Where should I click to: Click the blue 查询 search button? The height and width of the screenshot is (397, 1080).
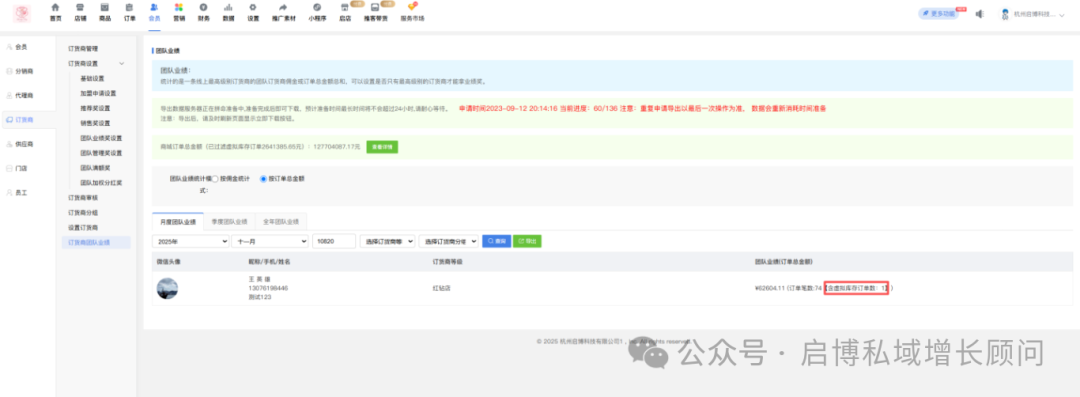[x=497, y=241]
